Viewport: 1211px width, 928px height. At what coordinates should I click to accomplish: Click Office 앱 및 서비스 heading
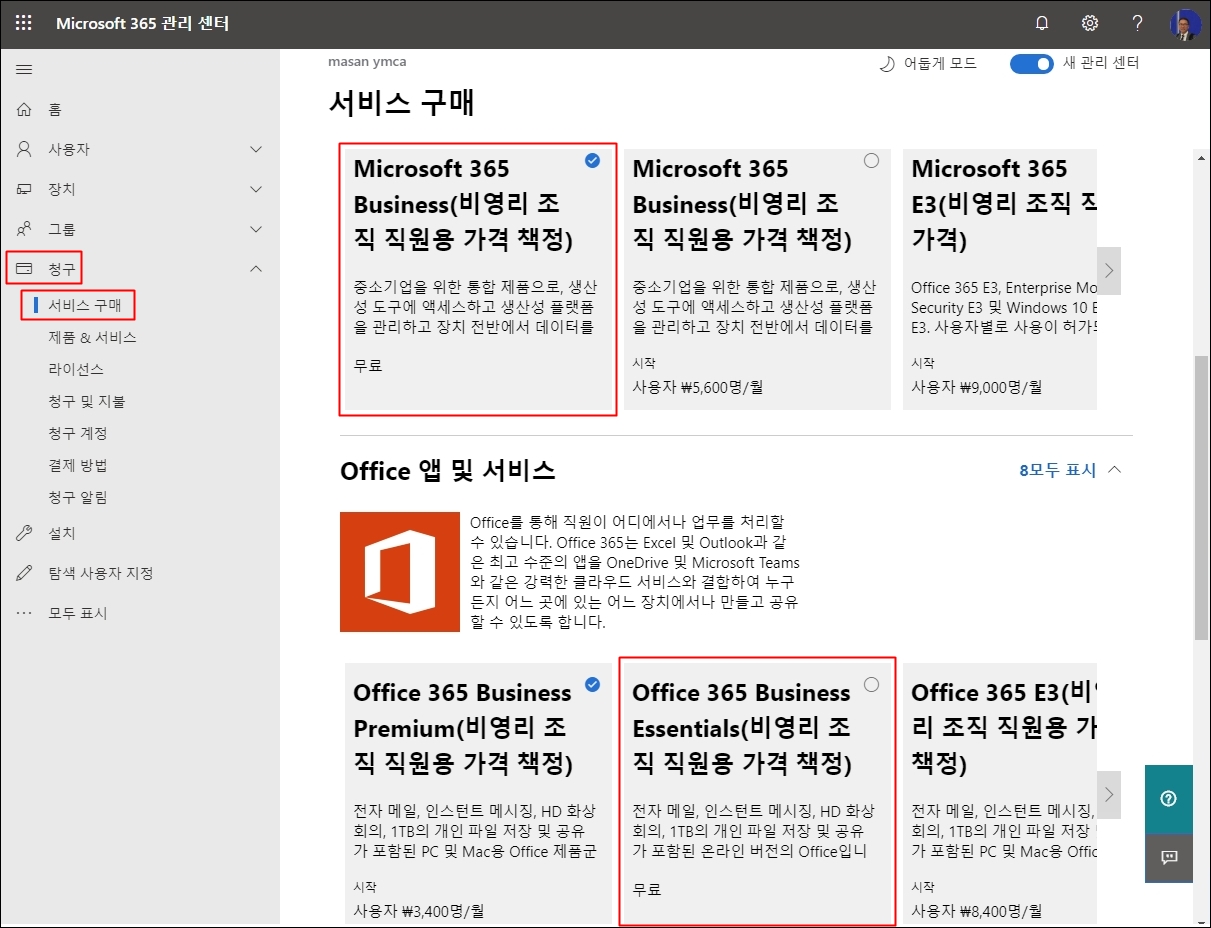447,470
